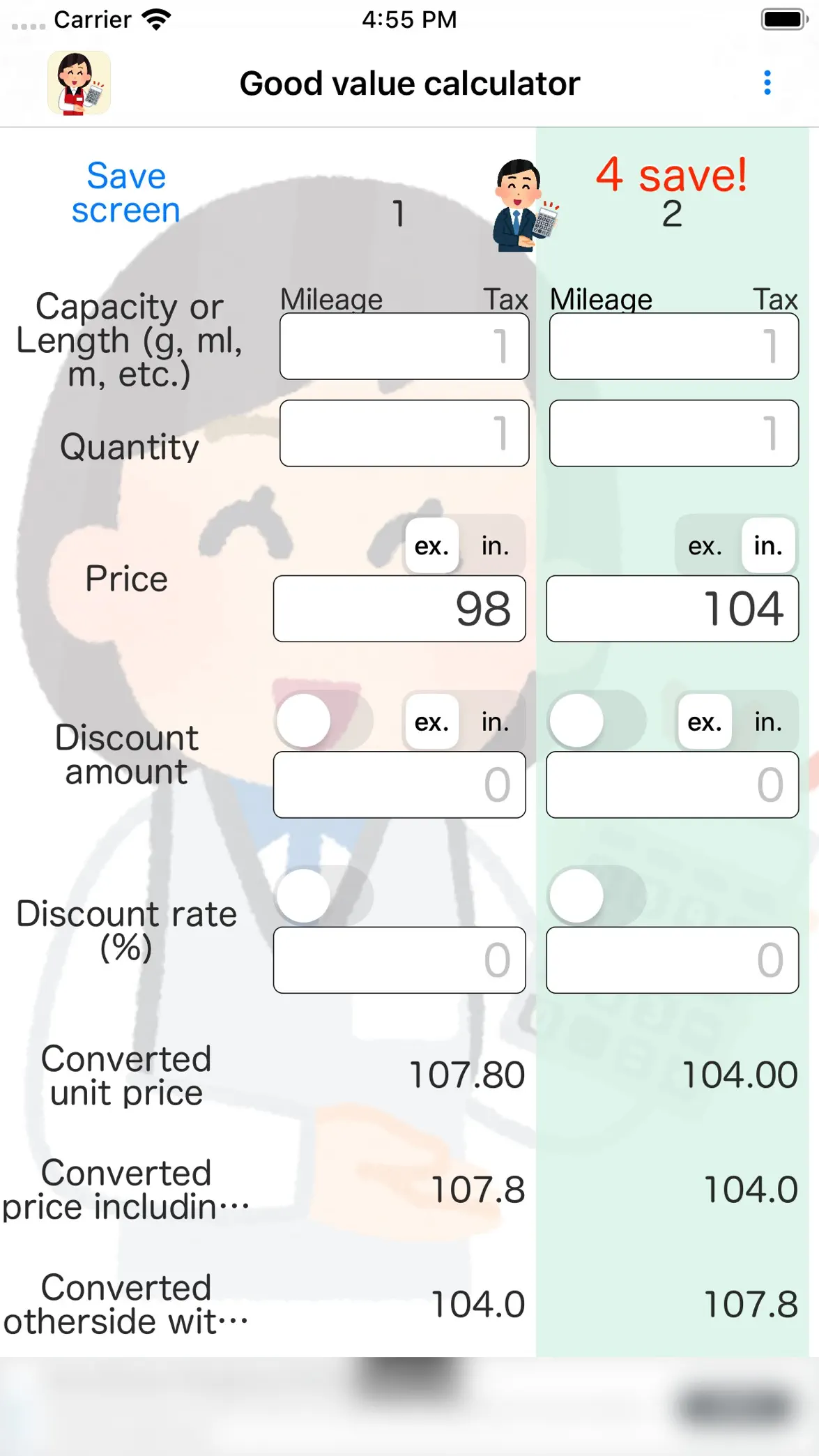Edit the item 1 price field showing 98

(399, 609)
